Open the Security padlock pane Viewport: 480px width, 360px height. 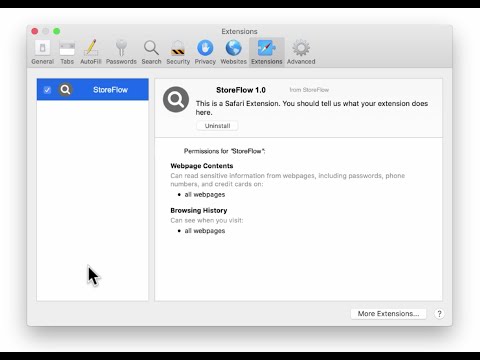[178, 52]
